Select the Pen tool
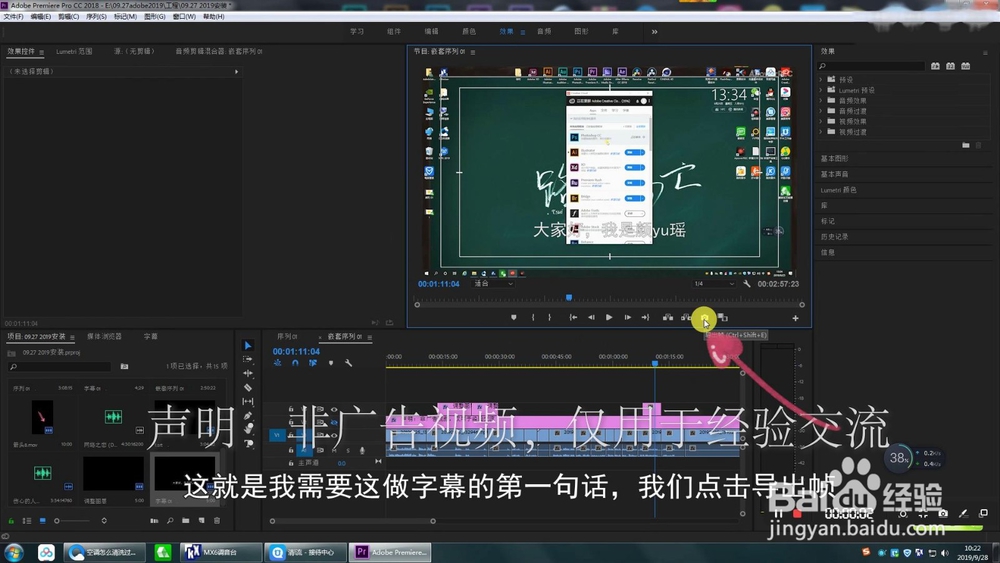 coord(248,416)
